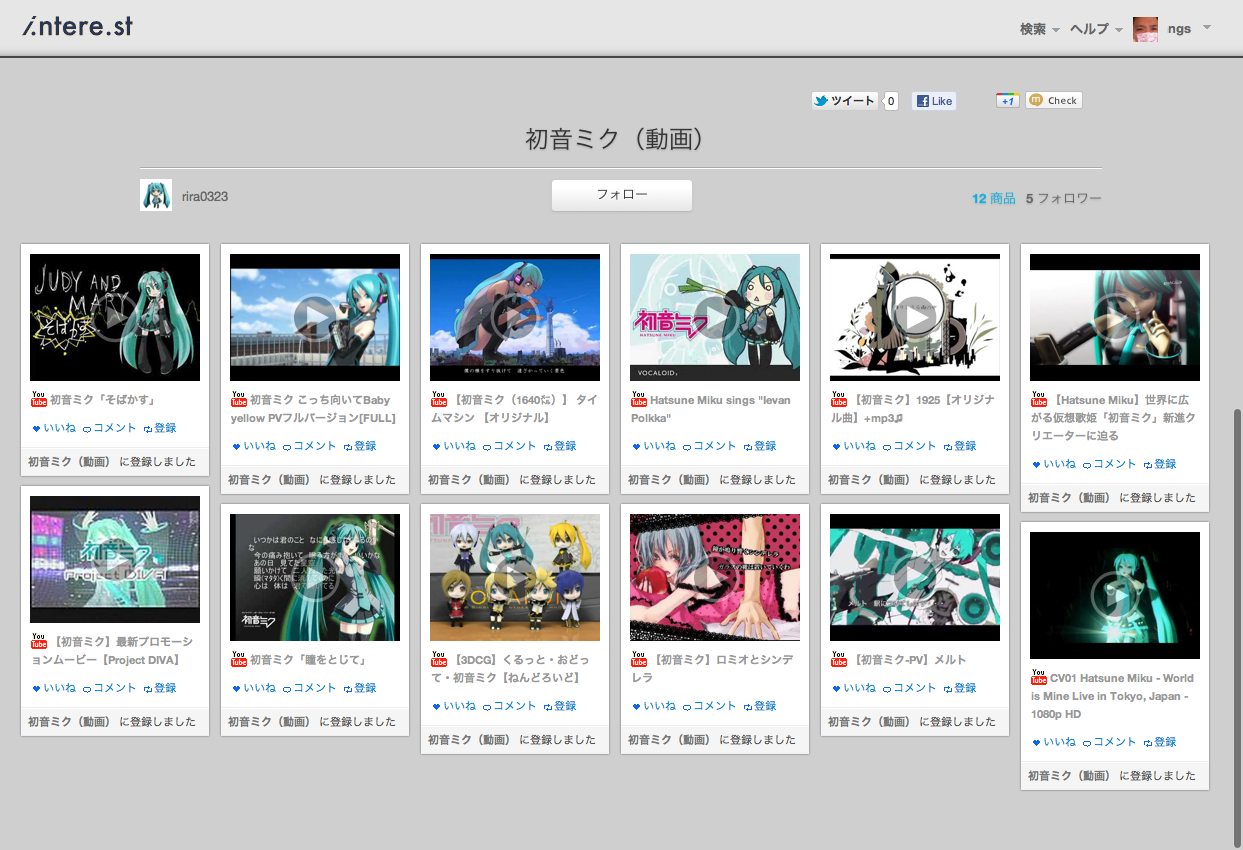Click 登録 icon on the メルト card
1243x850 pixels.
[948, 688]
